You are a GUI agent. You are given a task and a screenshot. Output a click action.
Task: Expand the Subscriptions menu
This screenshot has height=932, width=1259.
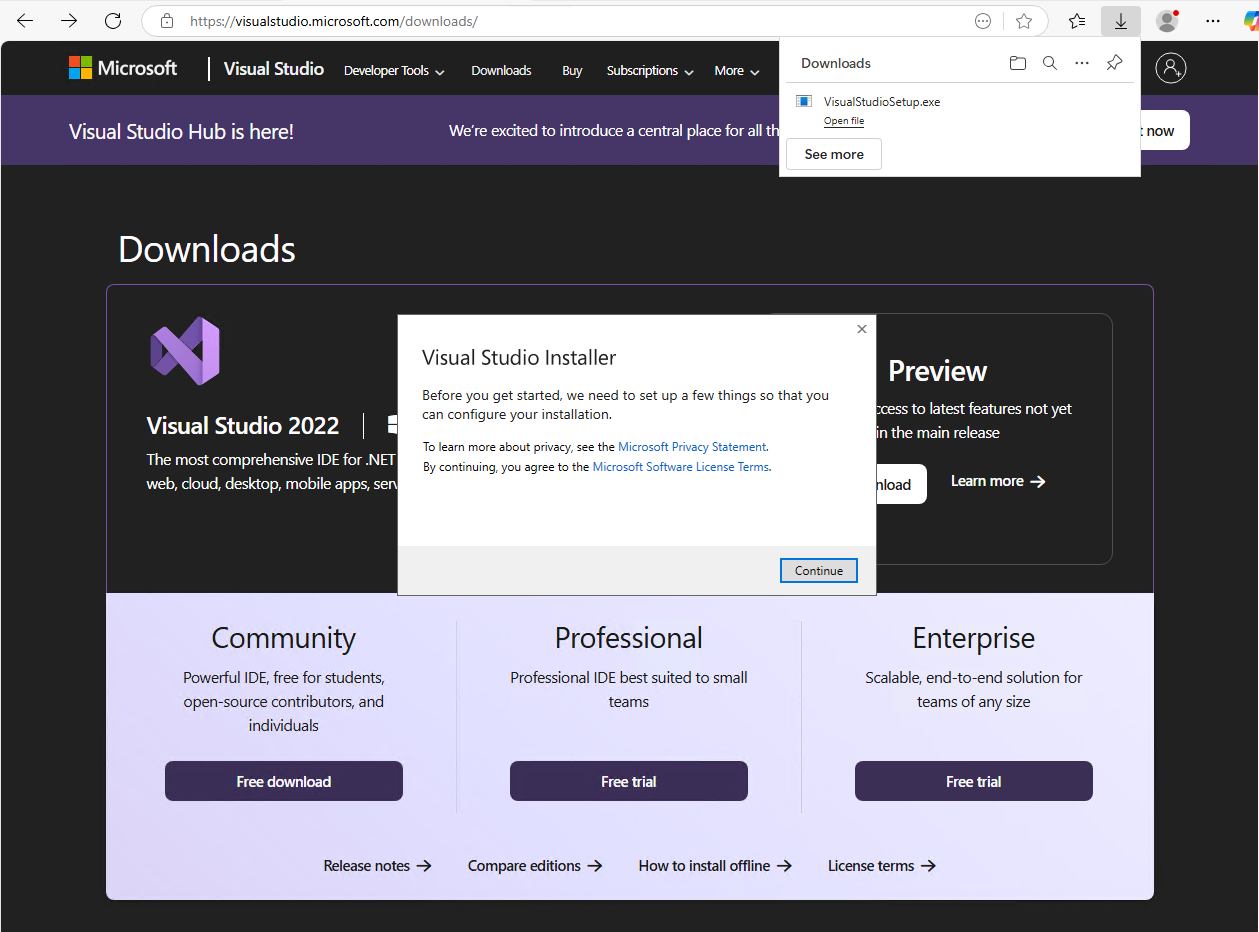point(650,71)
